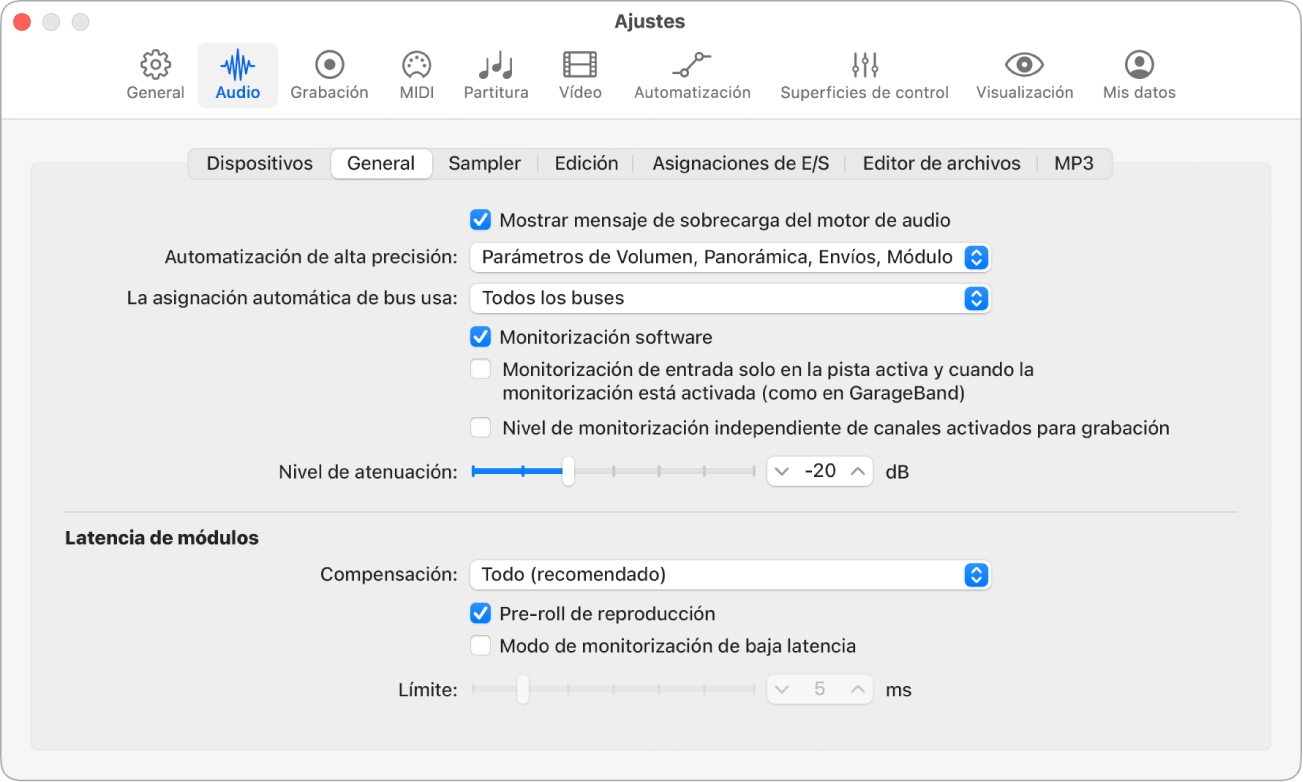The height and width of the screenshot is (782, 1303).
Task: Open Grabación settings
Action: 329,74
